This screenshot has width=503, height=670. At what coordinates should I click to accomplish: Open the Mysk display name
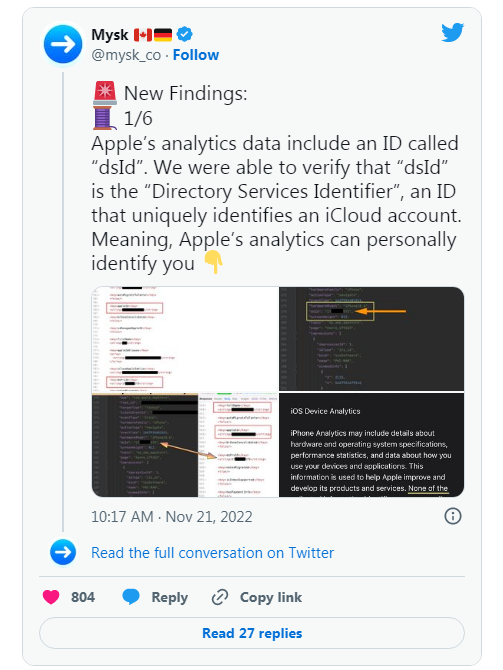(x=110, y=35)
